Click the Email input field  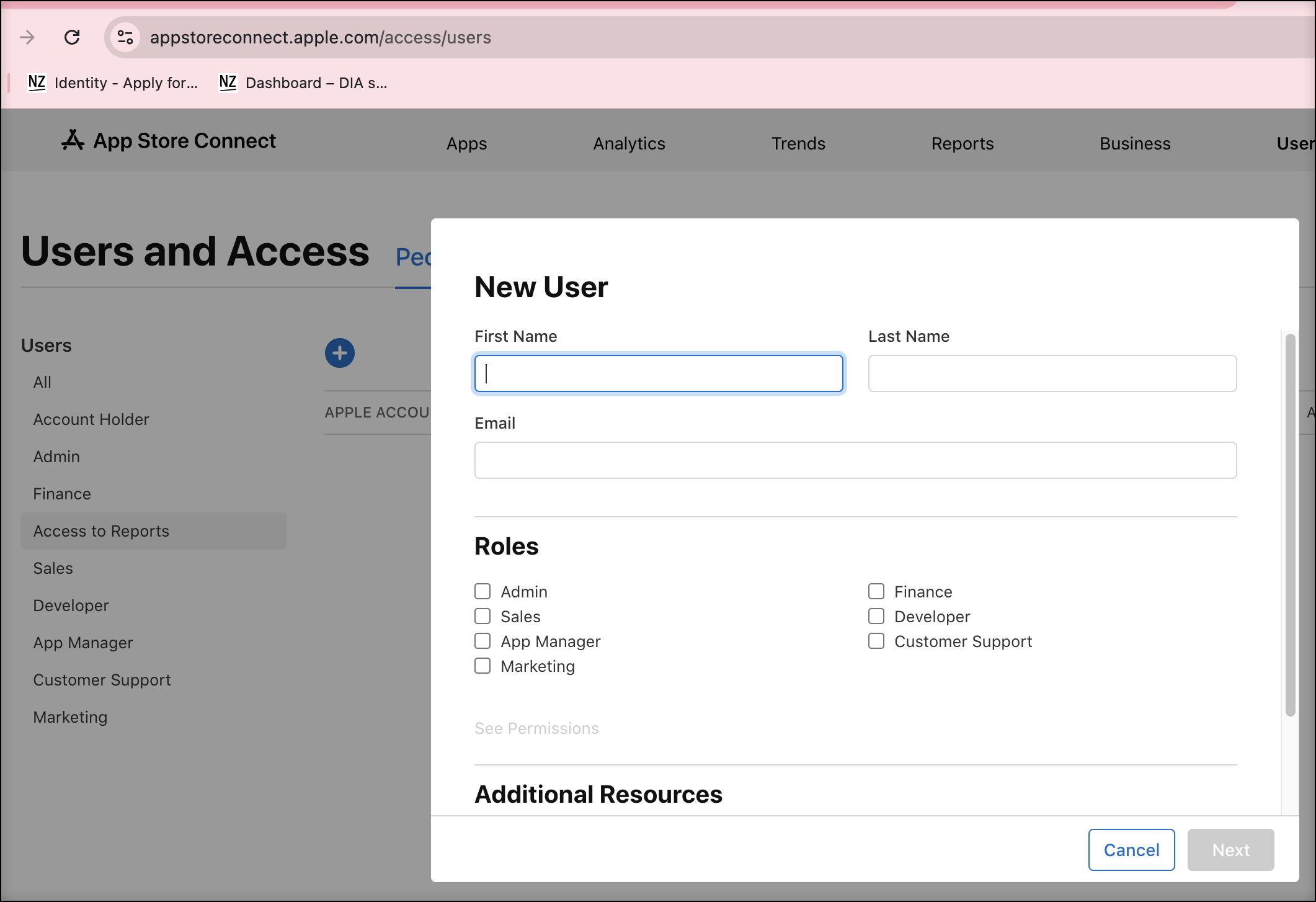click(856, 460)
